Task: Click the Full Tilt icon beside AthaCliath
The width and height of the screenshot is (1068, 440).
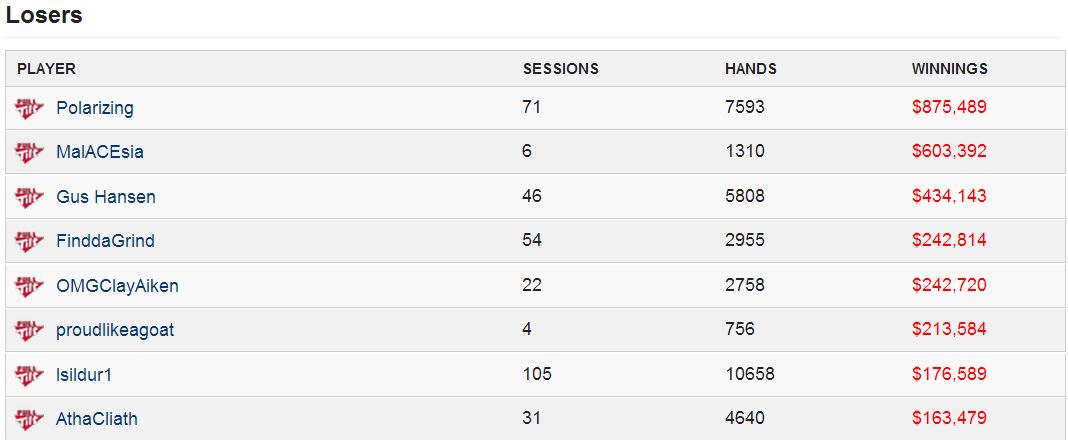Action: click(29, 419)
